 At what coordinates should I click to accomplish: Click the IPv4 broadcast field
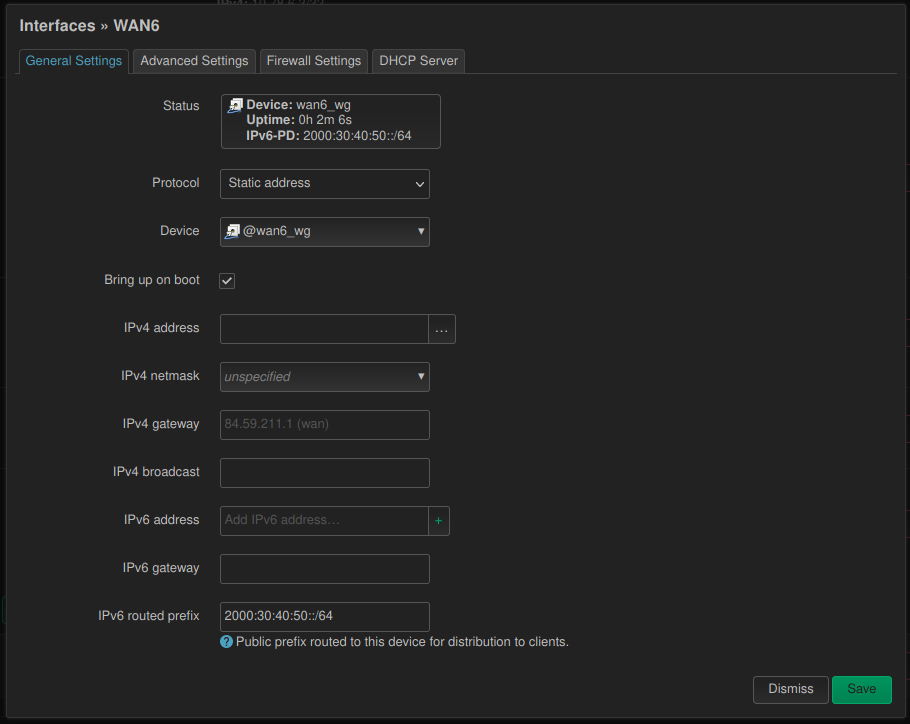324,473
